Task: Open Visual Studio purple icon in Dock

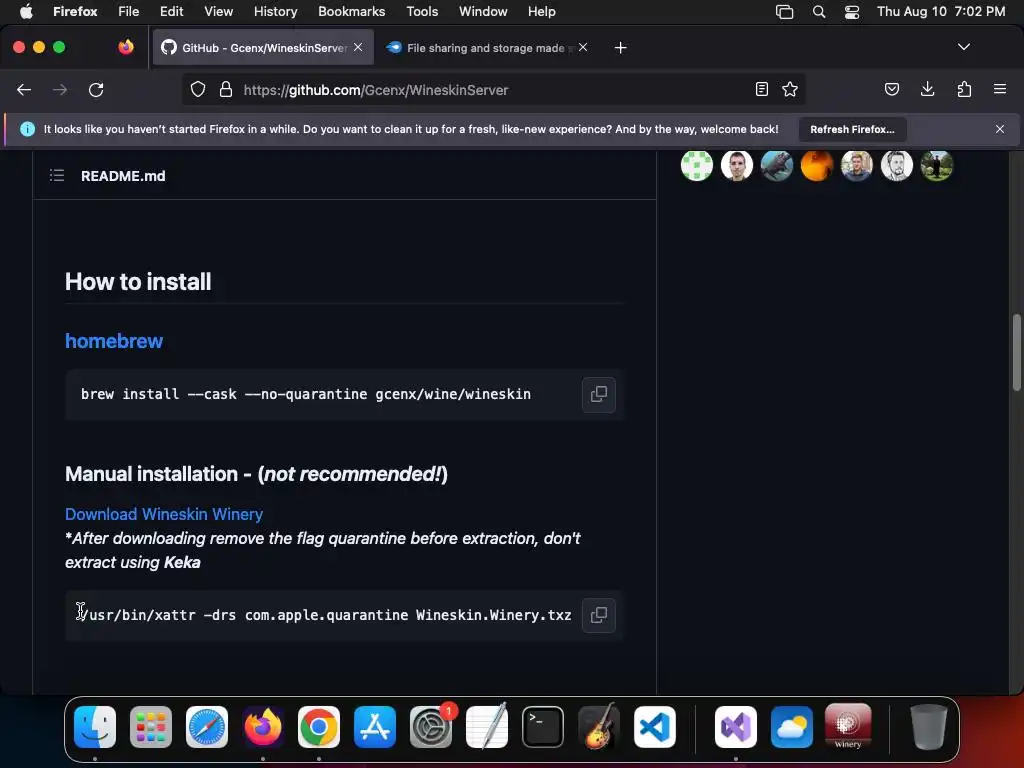Action: tap(736, 727)
